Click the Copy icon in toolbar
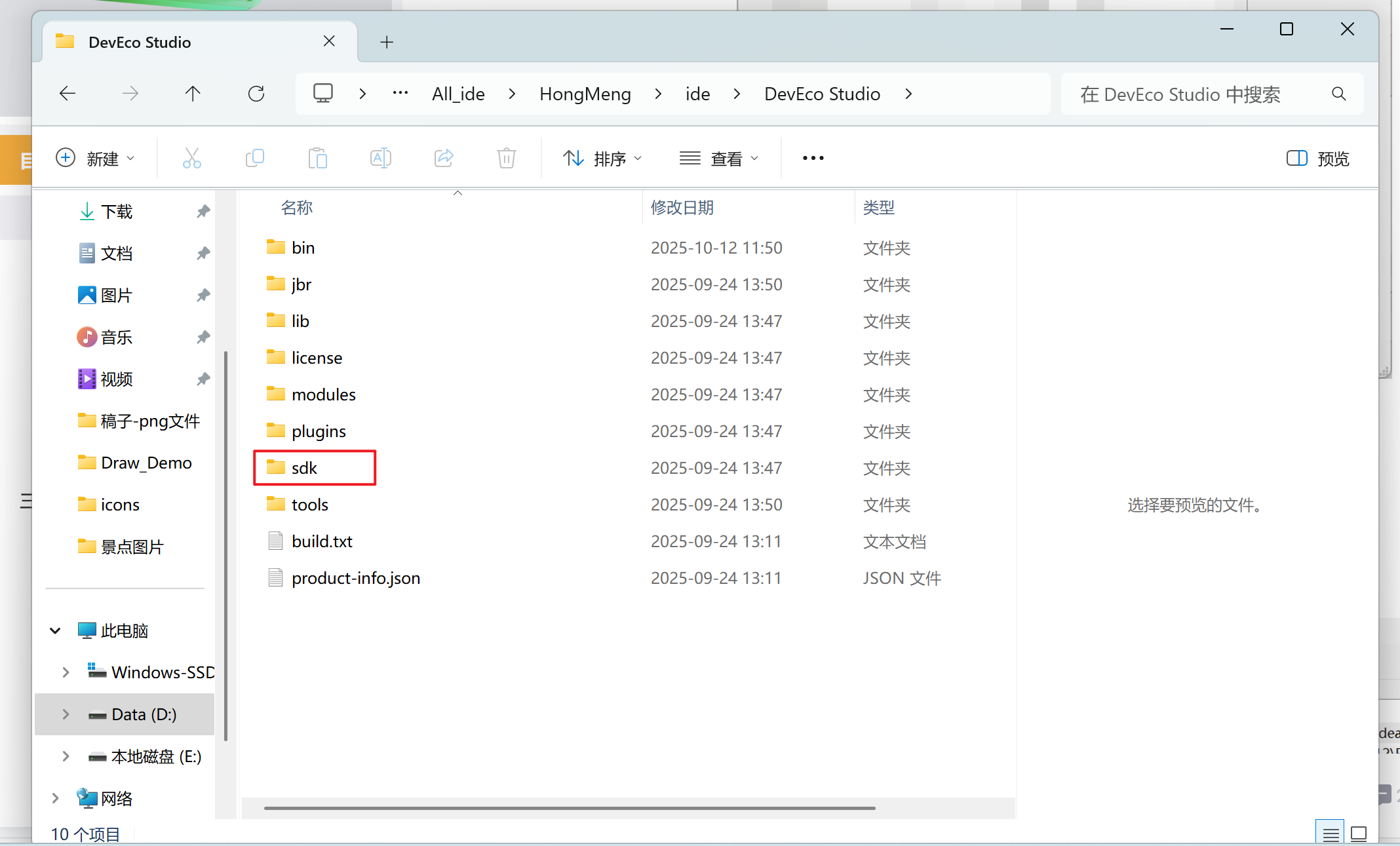Screen dimensions: 1400x846 254,158
